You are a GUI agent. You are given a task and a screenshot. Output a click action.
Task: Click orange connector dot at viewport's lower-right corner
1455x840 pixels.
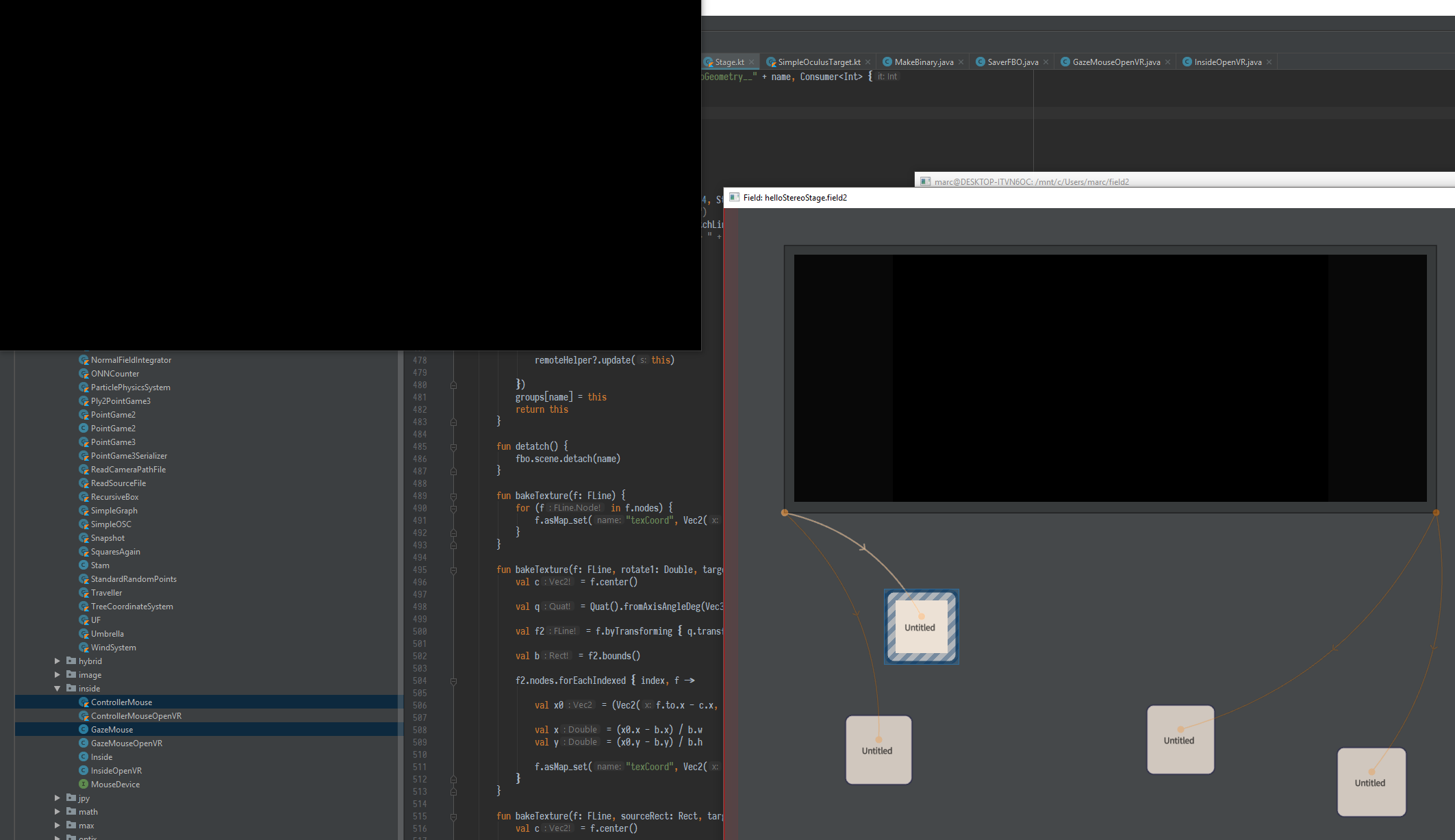(1436, 513)
